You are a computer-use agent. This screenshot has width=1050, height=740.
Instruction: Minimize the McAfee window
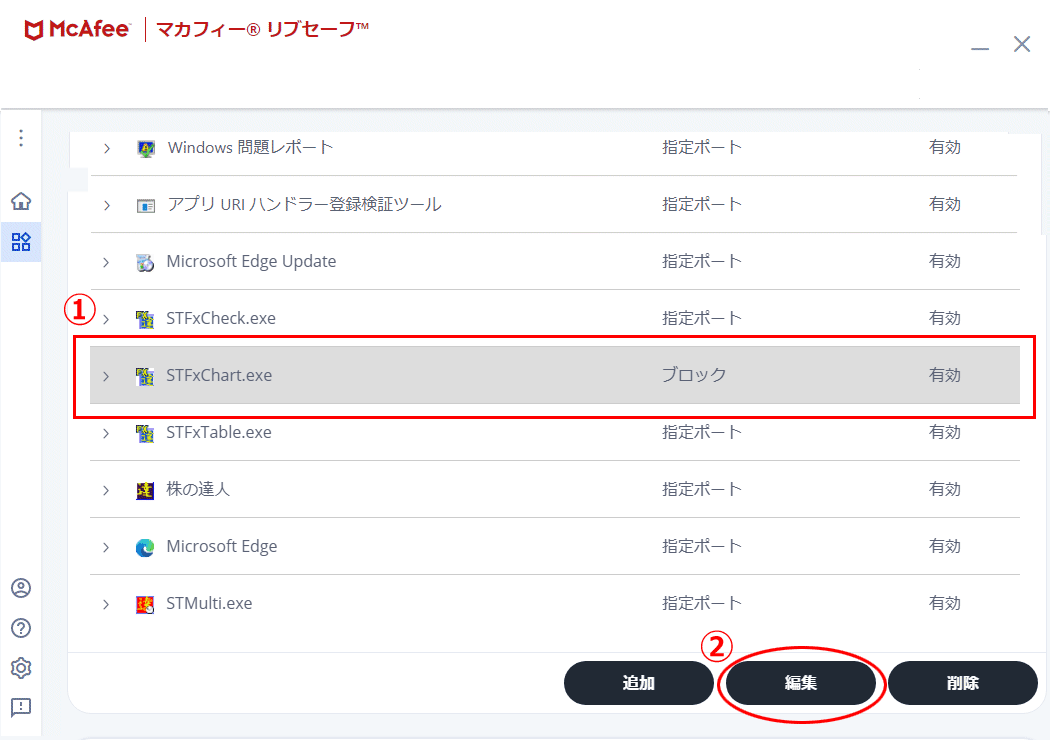(x=980, y=48)
